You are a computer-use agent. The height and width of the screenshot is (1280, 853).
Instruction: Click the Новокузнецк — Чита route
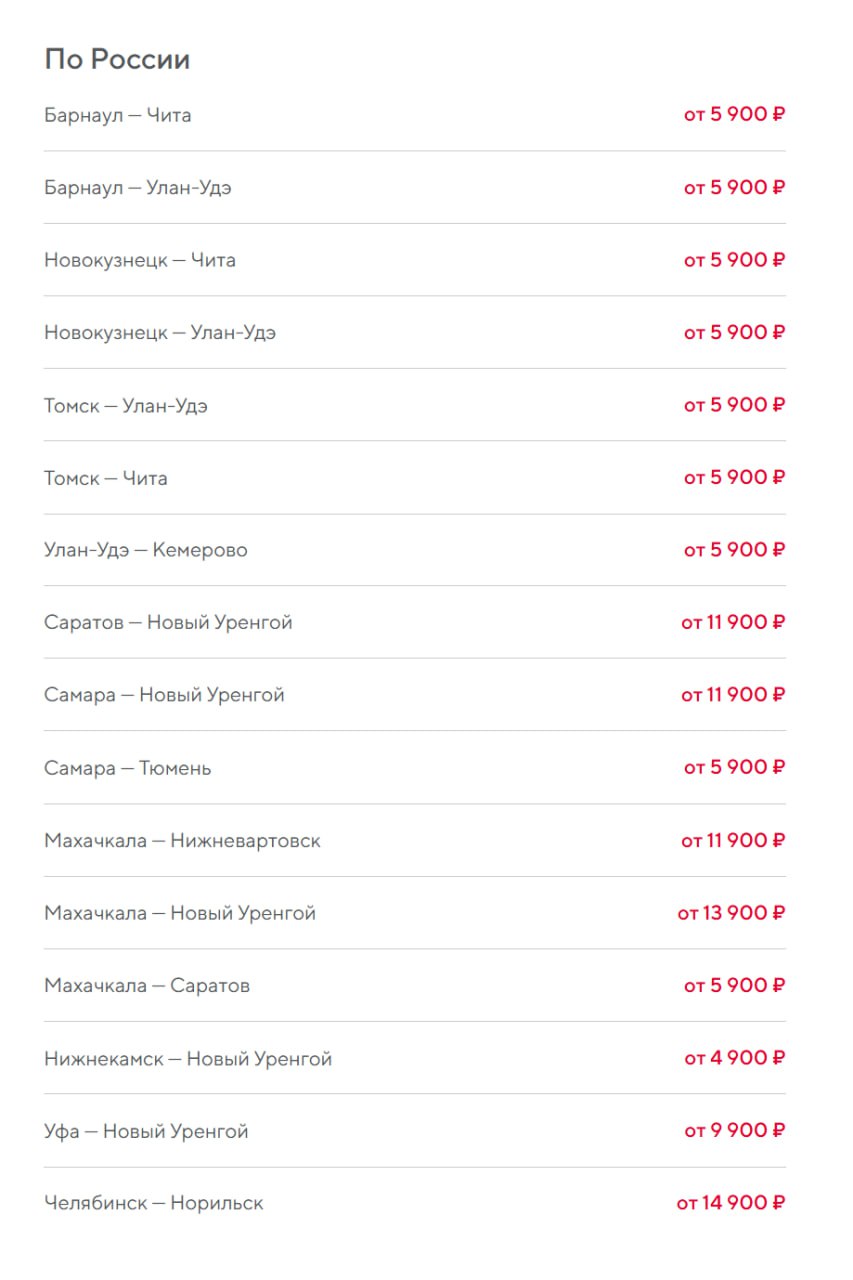(140, 260)
